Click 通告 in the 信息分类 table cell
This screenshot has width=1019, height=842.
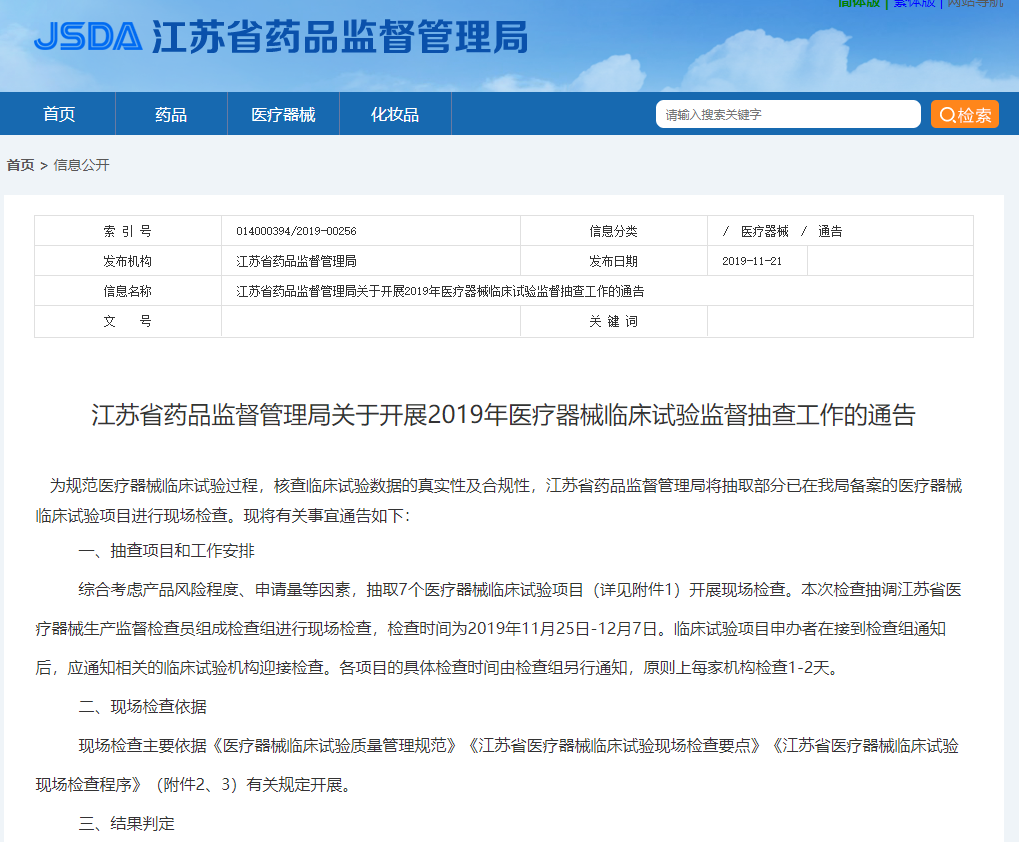pyautogui.click(x=830, y=231)
